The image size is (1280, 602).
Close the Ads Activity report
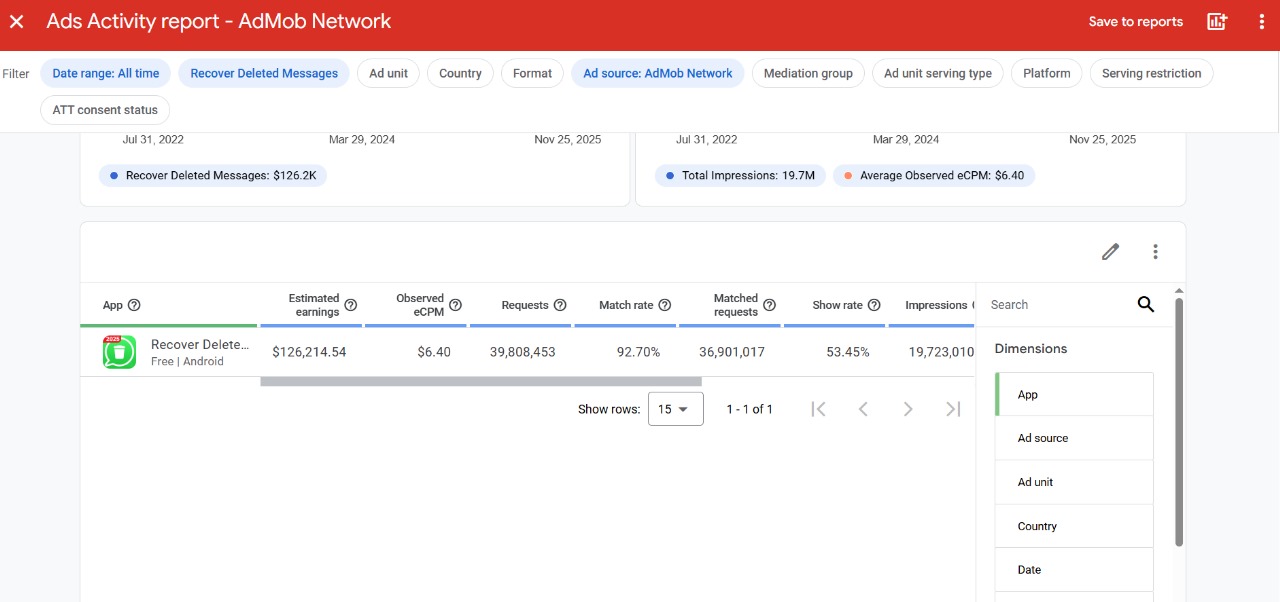pyautogui.click(x=17, y=21)
